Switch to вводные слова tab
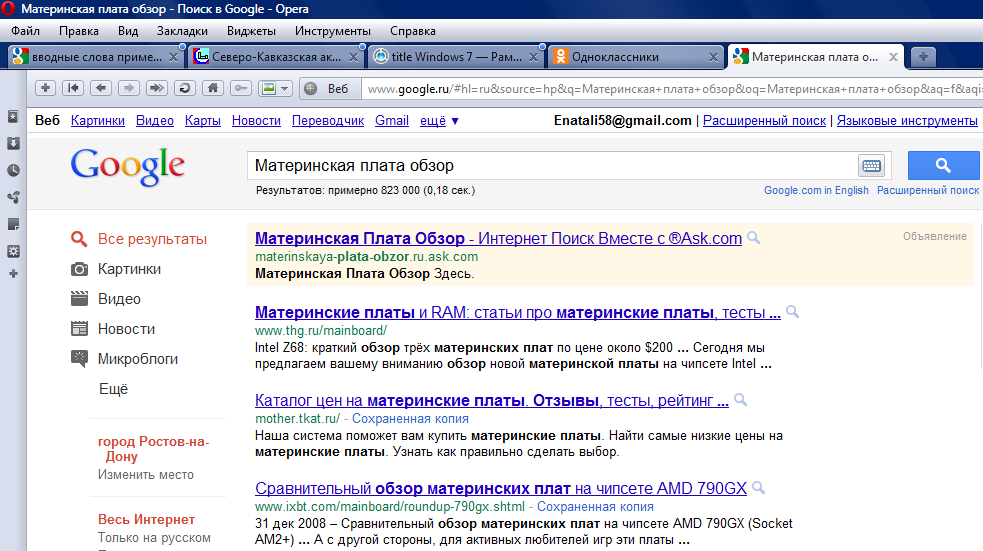The width and height of the screenshot is (983, 551). (x=96, y=57)
